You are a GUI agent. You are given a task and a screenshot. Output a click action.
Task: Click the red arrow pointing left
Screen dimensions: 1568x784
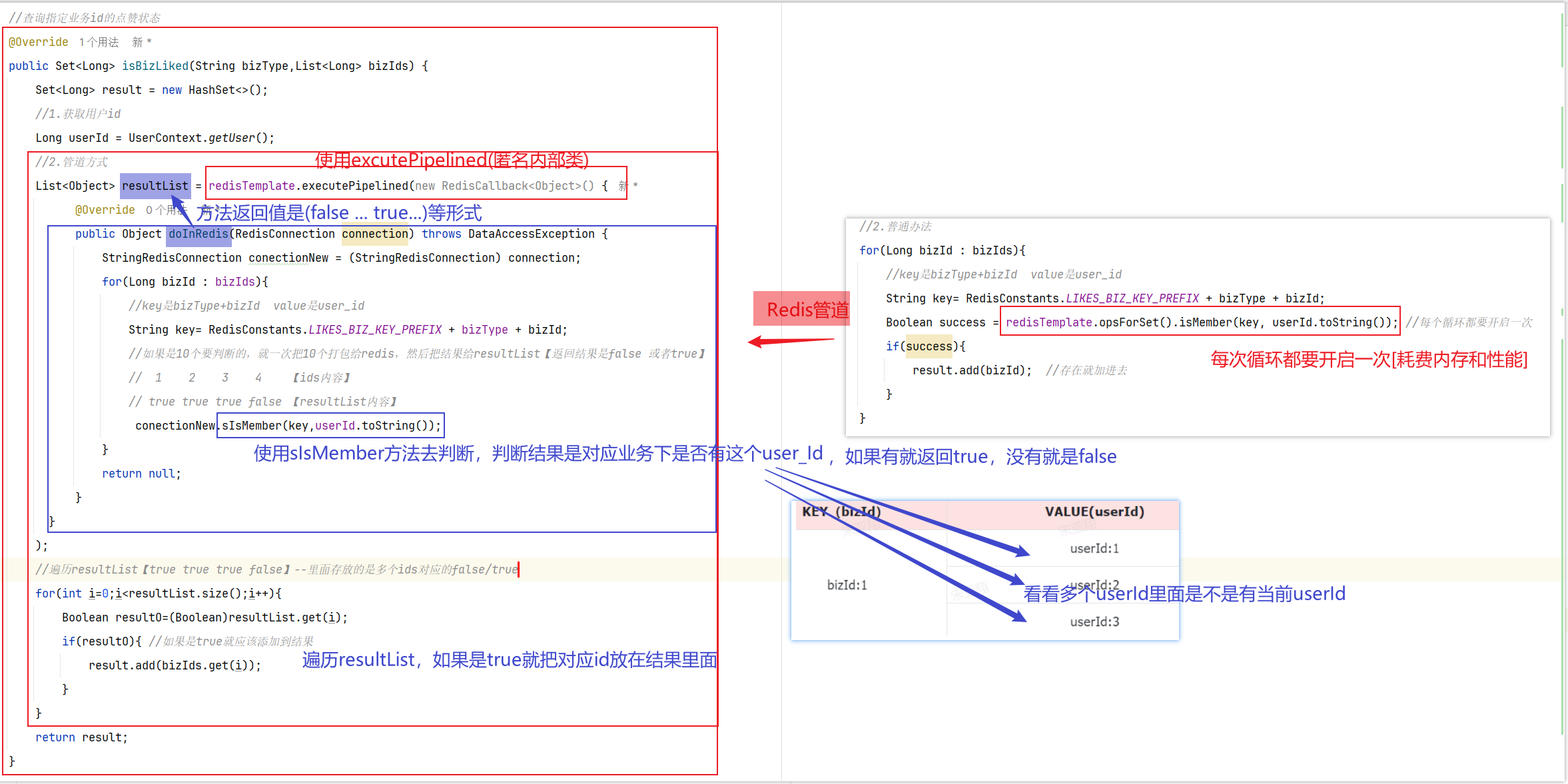pos(789,341)
